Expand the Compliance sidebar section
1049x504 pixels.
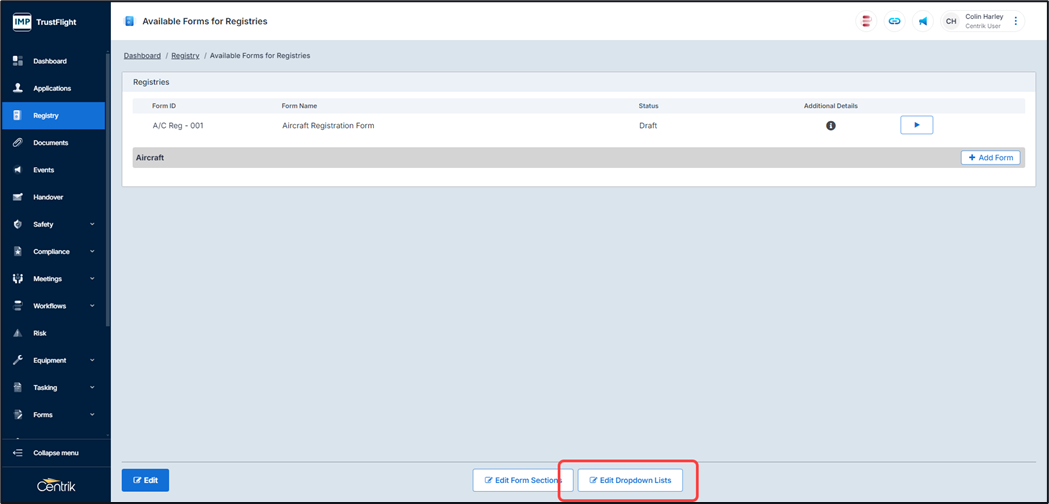[54, 252]
